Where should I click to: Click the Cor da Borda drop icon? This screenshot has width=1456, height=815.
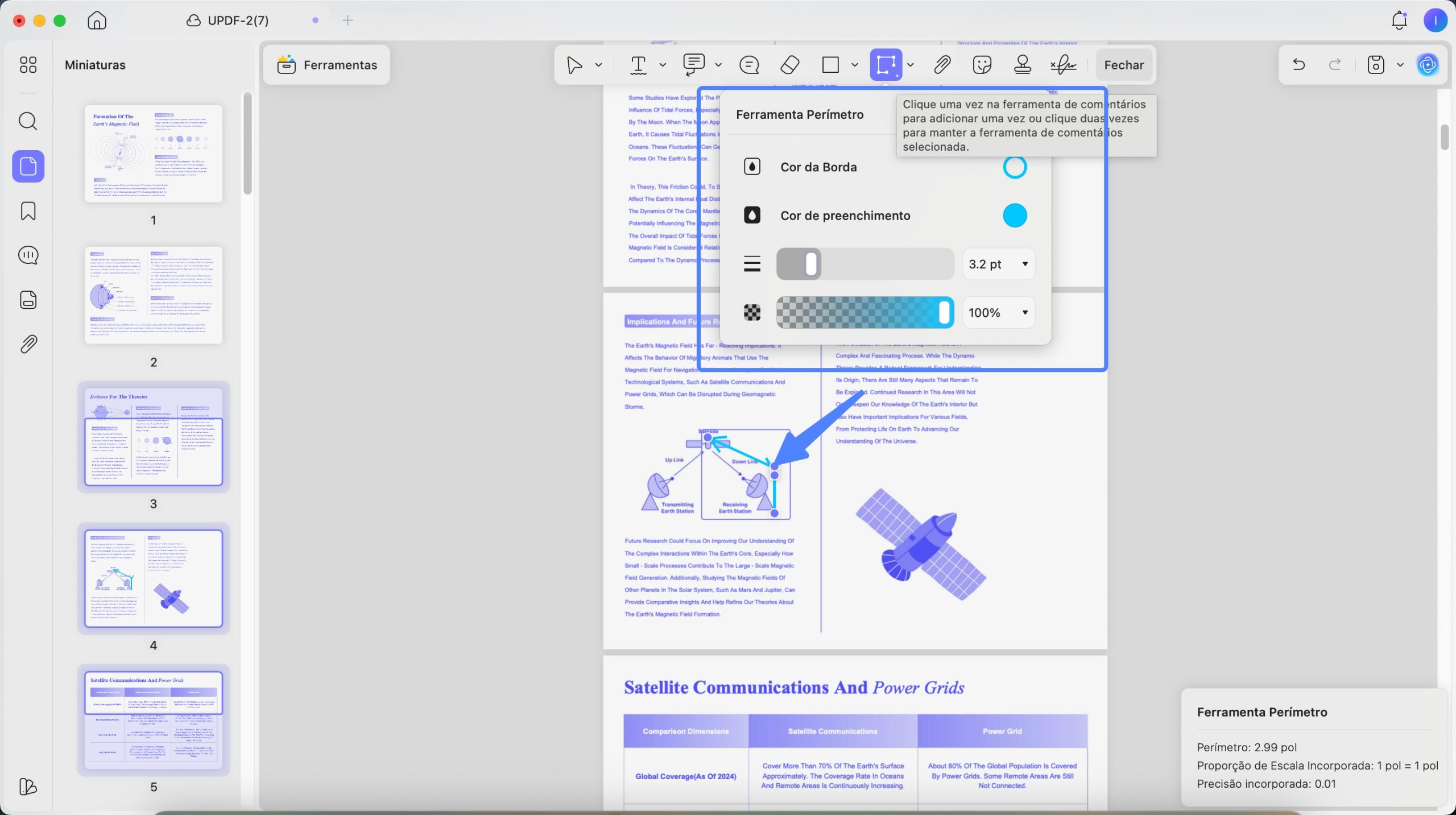pos(752,167)
